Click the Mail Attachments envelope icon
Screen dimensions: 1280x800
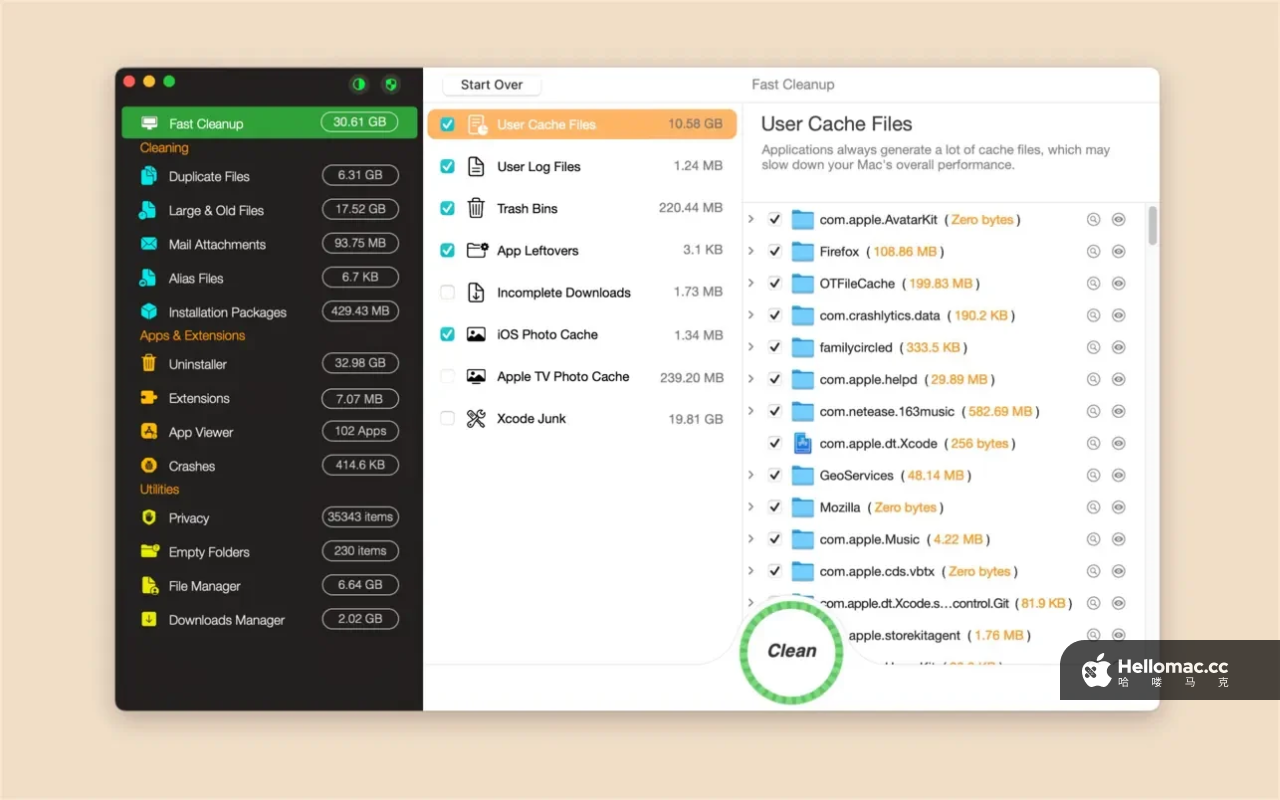tap(149, 244)
